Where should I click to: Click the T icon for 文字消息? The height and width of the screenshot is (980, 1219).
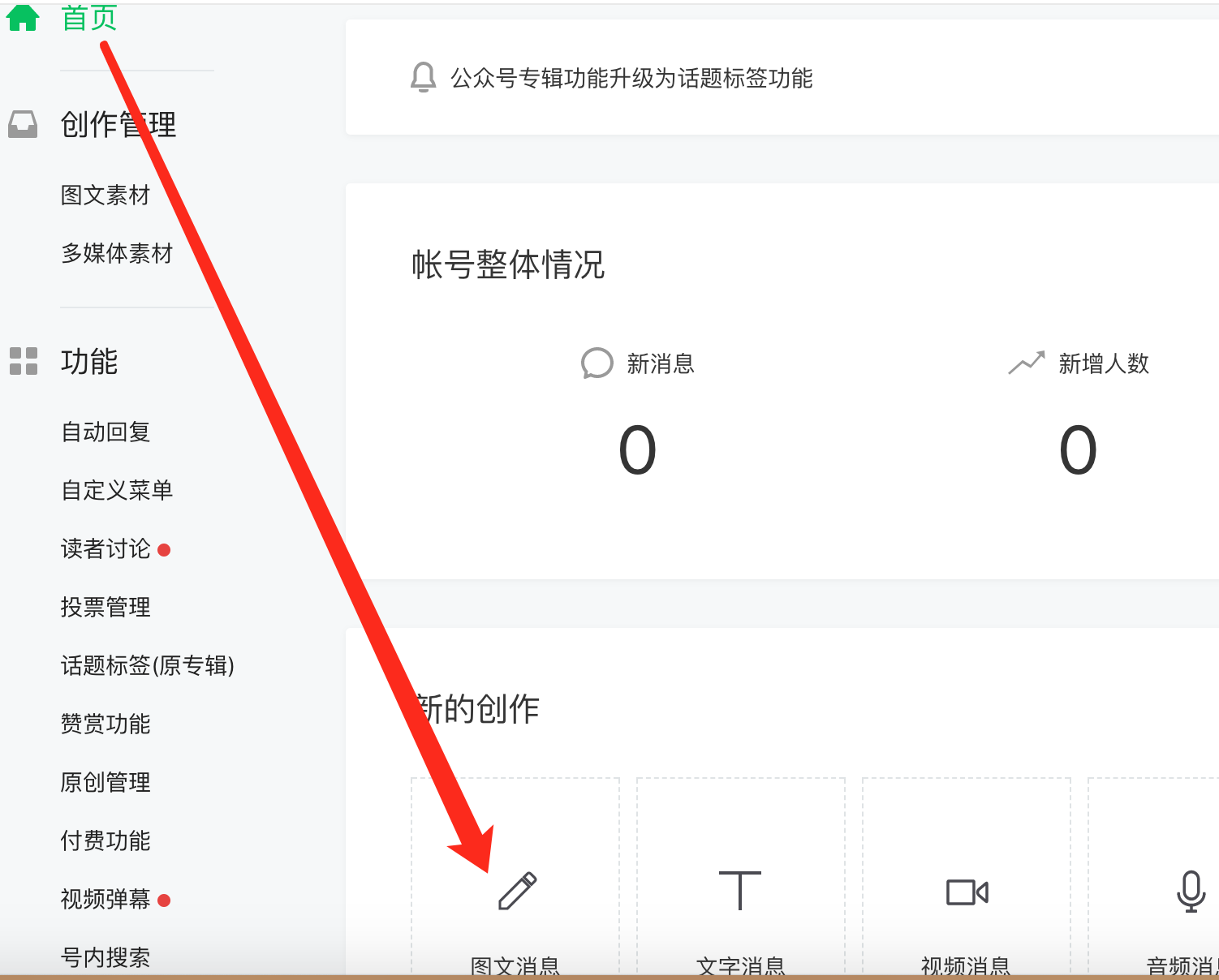coord(740,890)
